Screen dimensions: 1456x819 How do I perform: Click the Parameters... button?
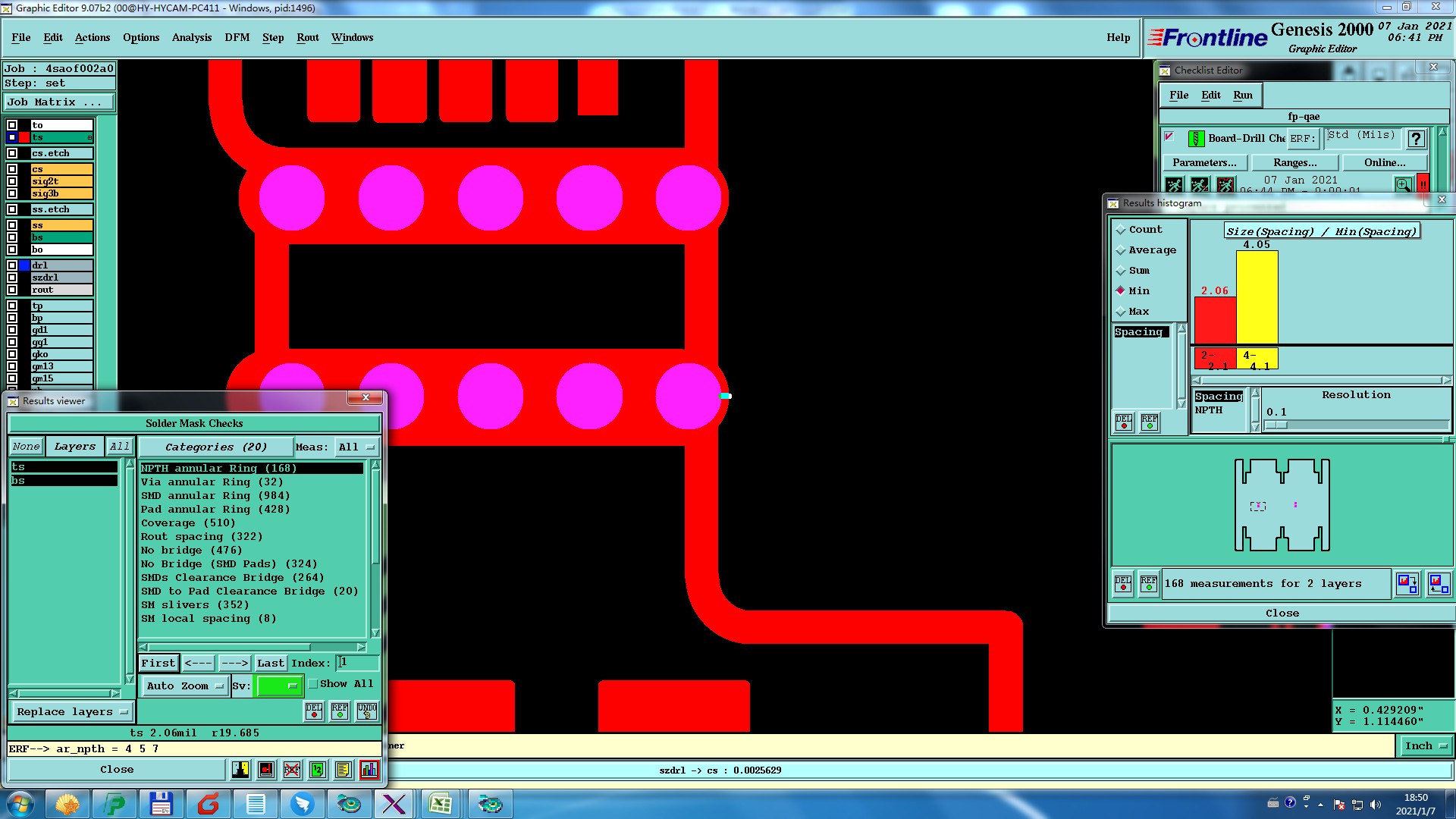1203,162
